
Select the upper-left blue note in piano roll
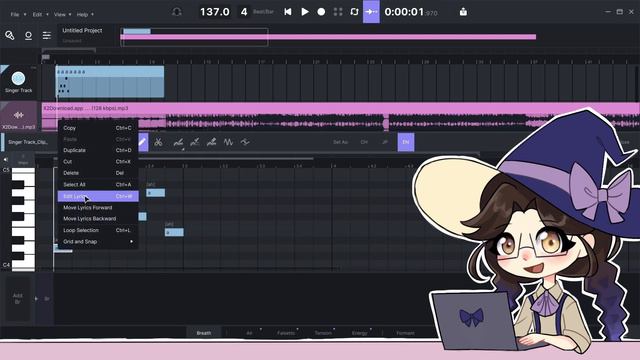click(x=156, y=193)
